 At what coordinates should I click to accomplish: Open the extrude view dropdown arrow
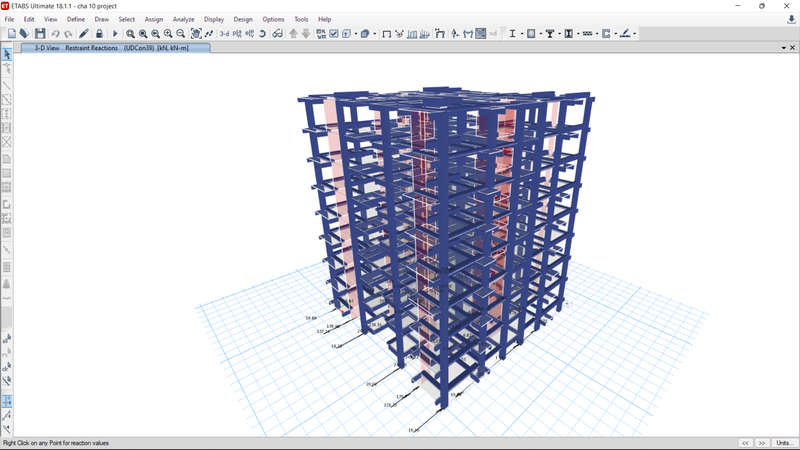point(374,34)
